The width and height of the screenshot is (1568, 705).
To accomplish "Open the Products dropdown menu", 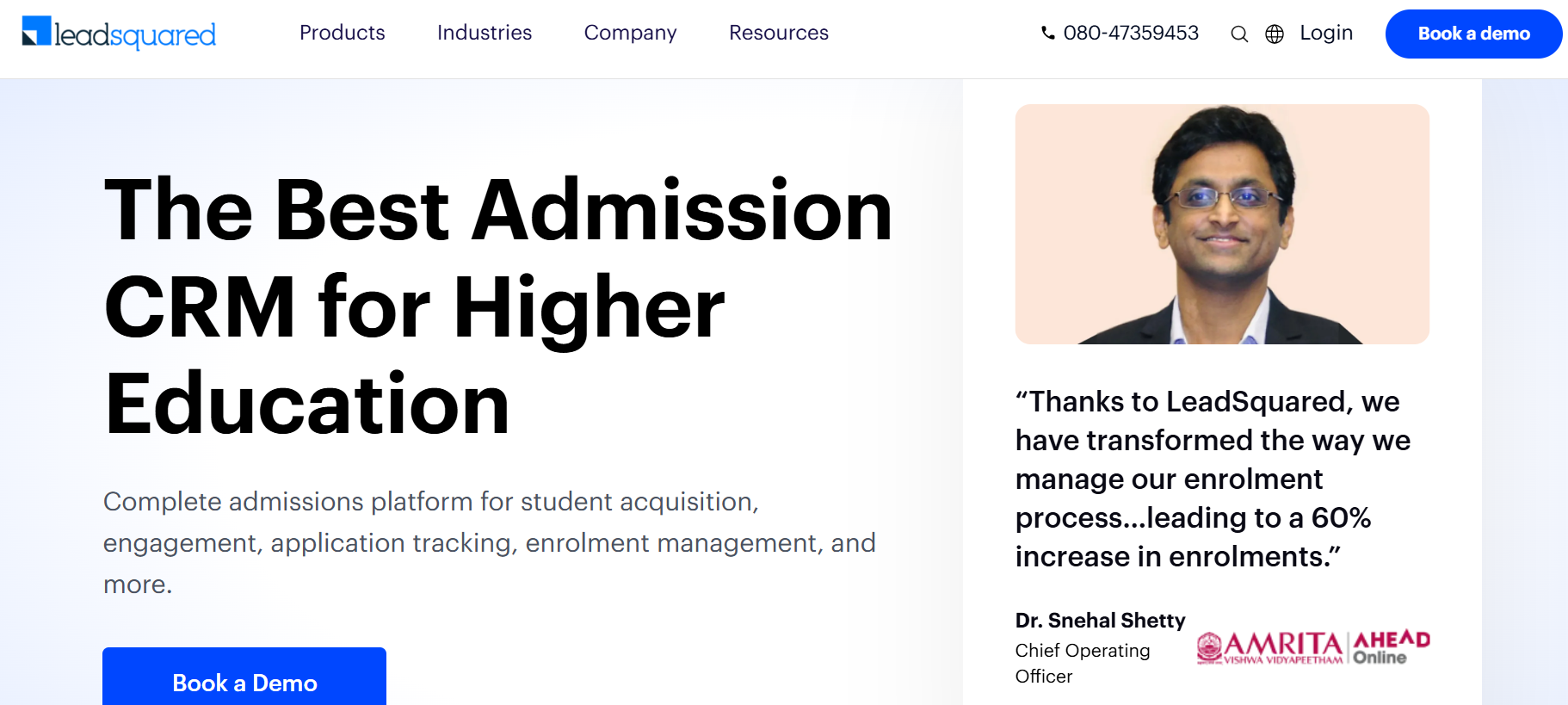I will [342, 33].
